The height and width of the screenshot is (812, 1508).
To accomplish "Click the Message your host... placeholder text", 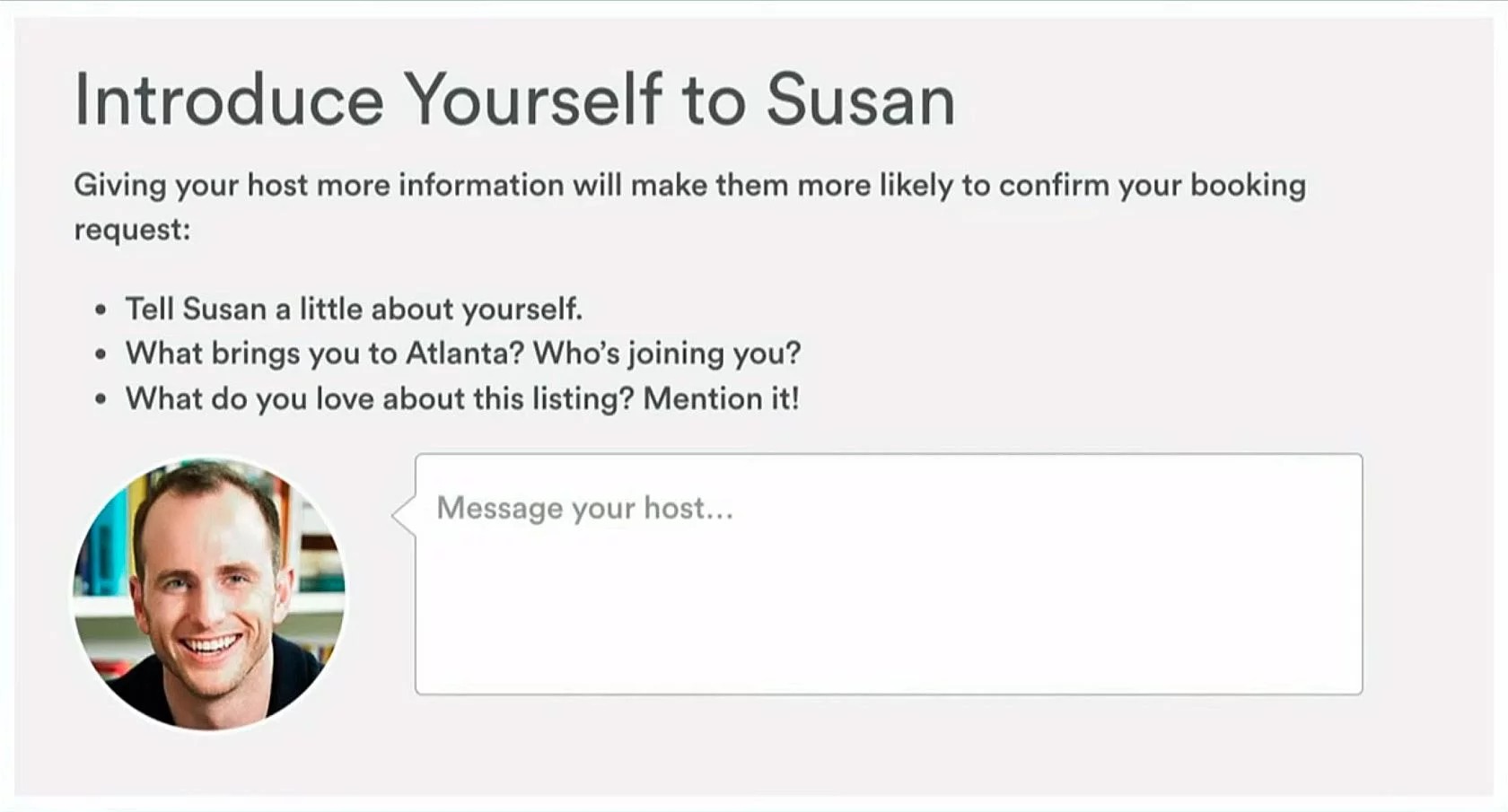I will 584,509.
